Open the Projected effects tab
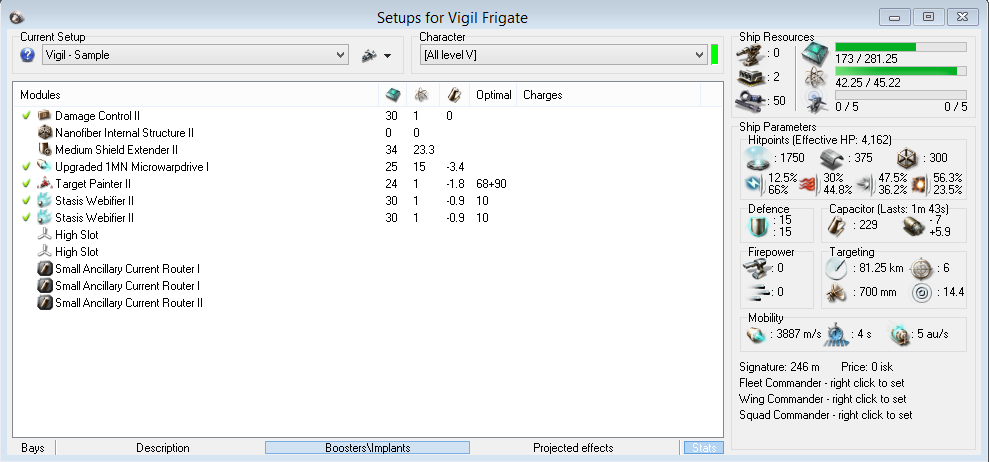The width and height of the screenshot is (989, 462). [x=573, y=448]
